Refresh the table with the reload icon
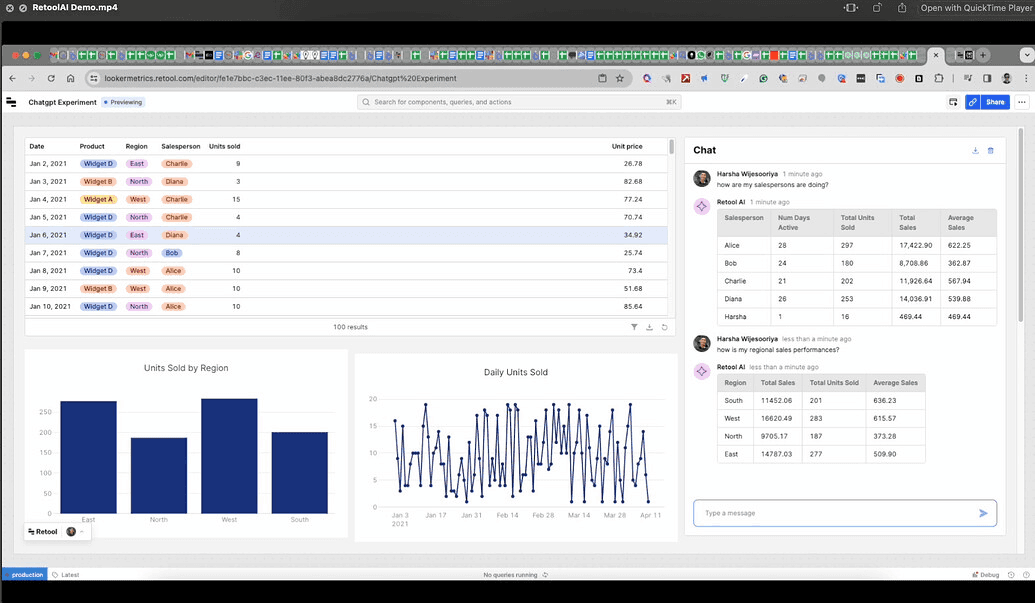This screenshot has width=1035, height=603. tap(664, 327)
